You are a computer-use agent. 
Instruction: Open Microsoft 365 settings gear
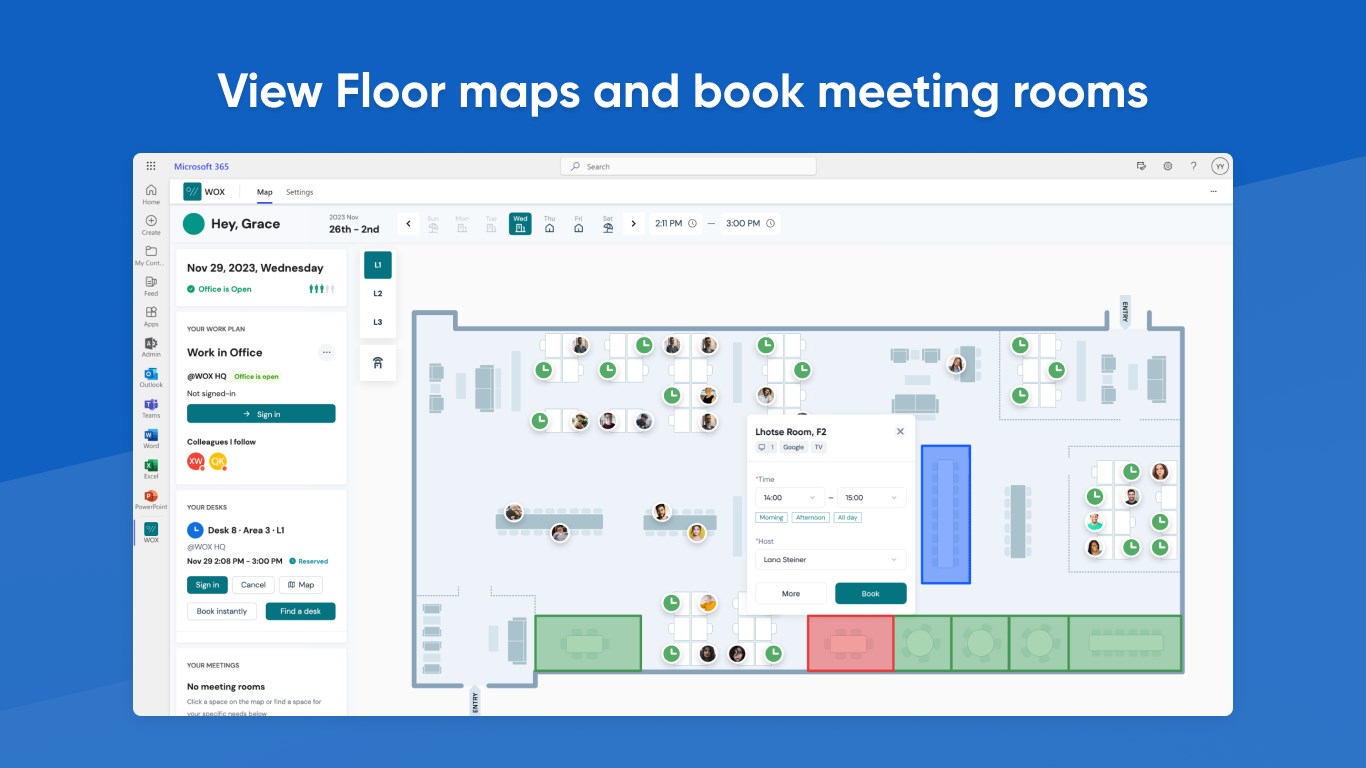pyautogui.click(x=1167, y=166)
